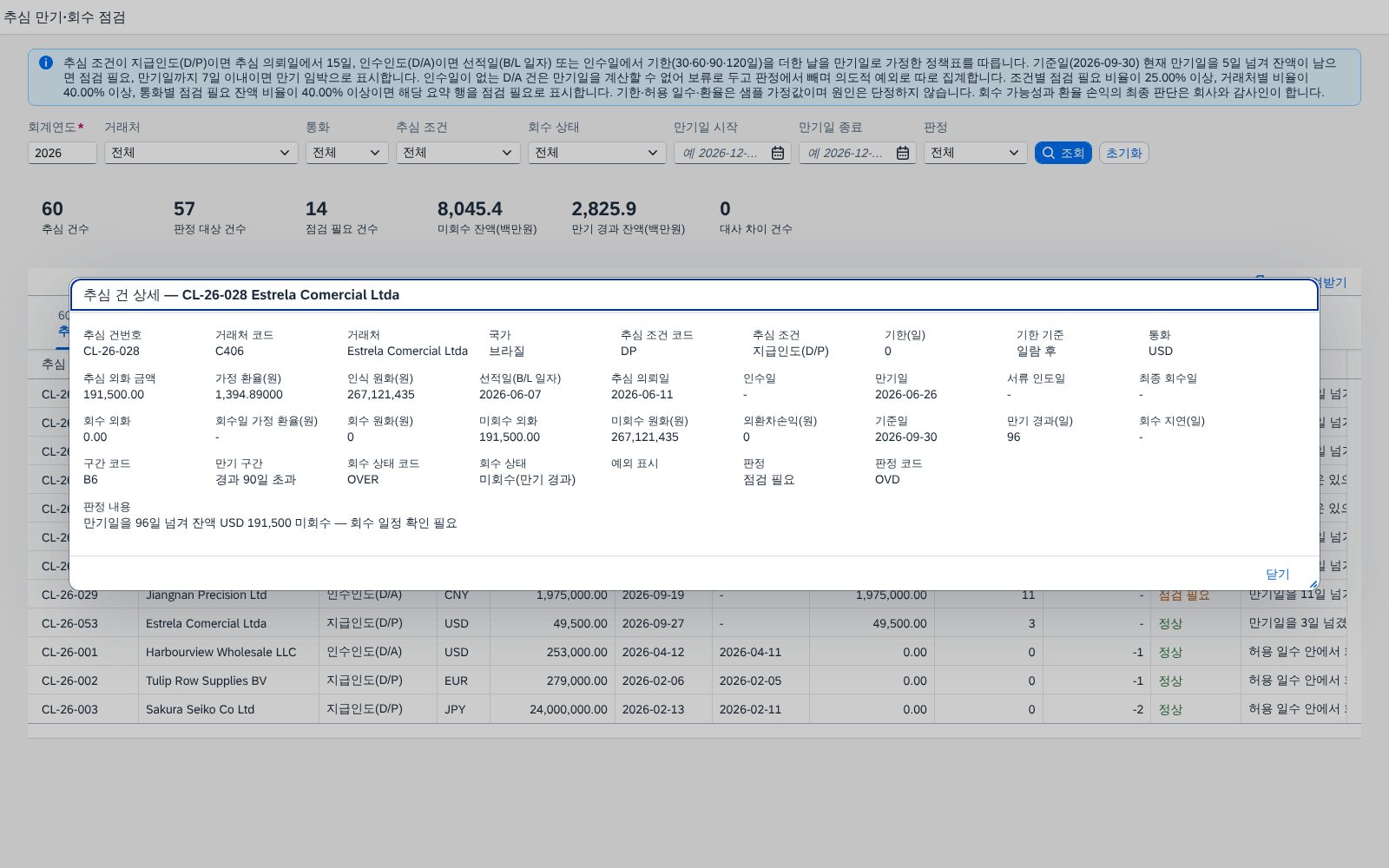Click the dialog resize handle icon
The image size is (1389, 868).
click(x=1313, y=584)
